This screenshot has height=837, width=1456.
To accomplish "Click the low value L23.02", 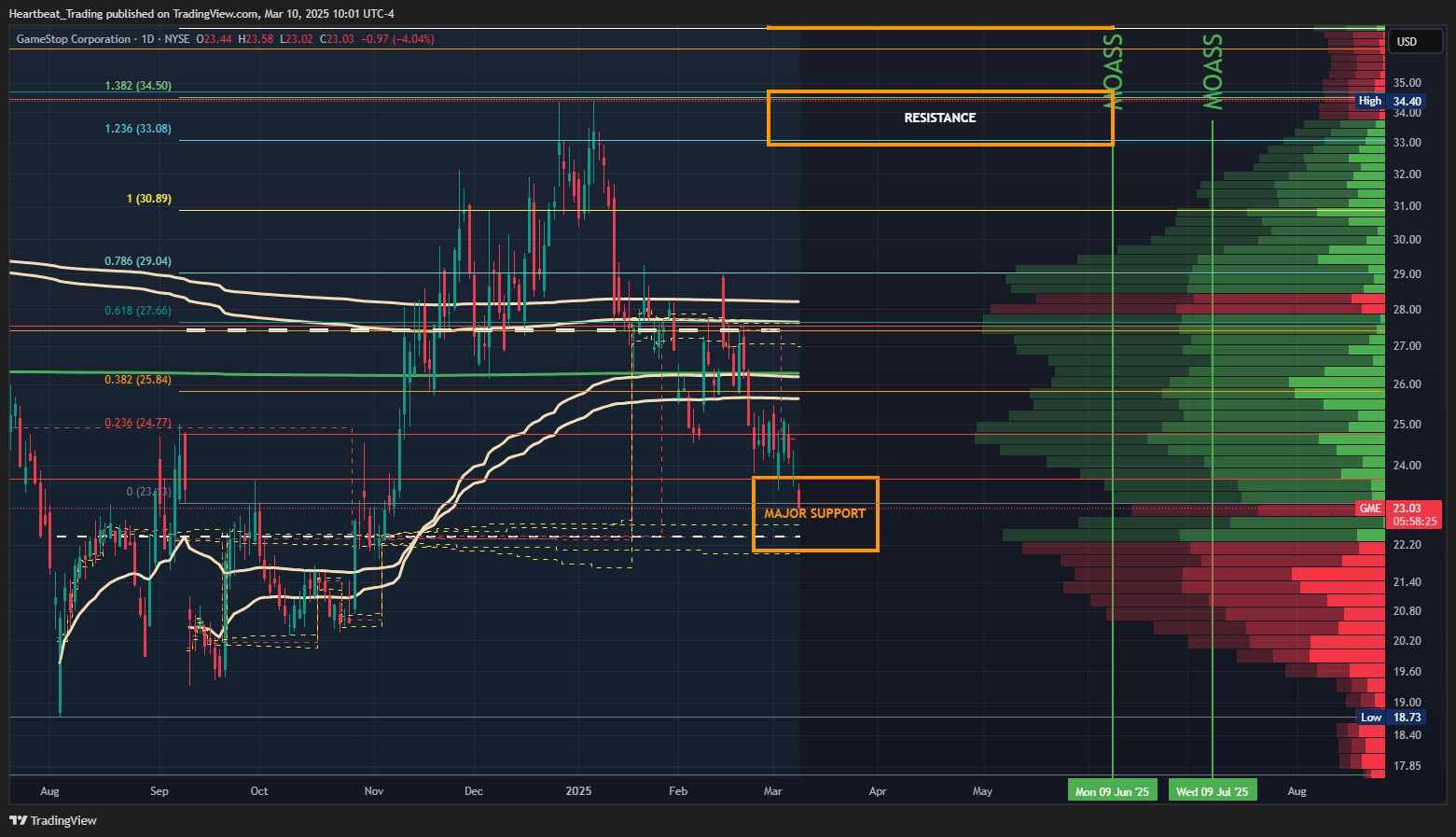I will [297, 39].
